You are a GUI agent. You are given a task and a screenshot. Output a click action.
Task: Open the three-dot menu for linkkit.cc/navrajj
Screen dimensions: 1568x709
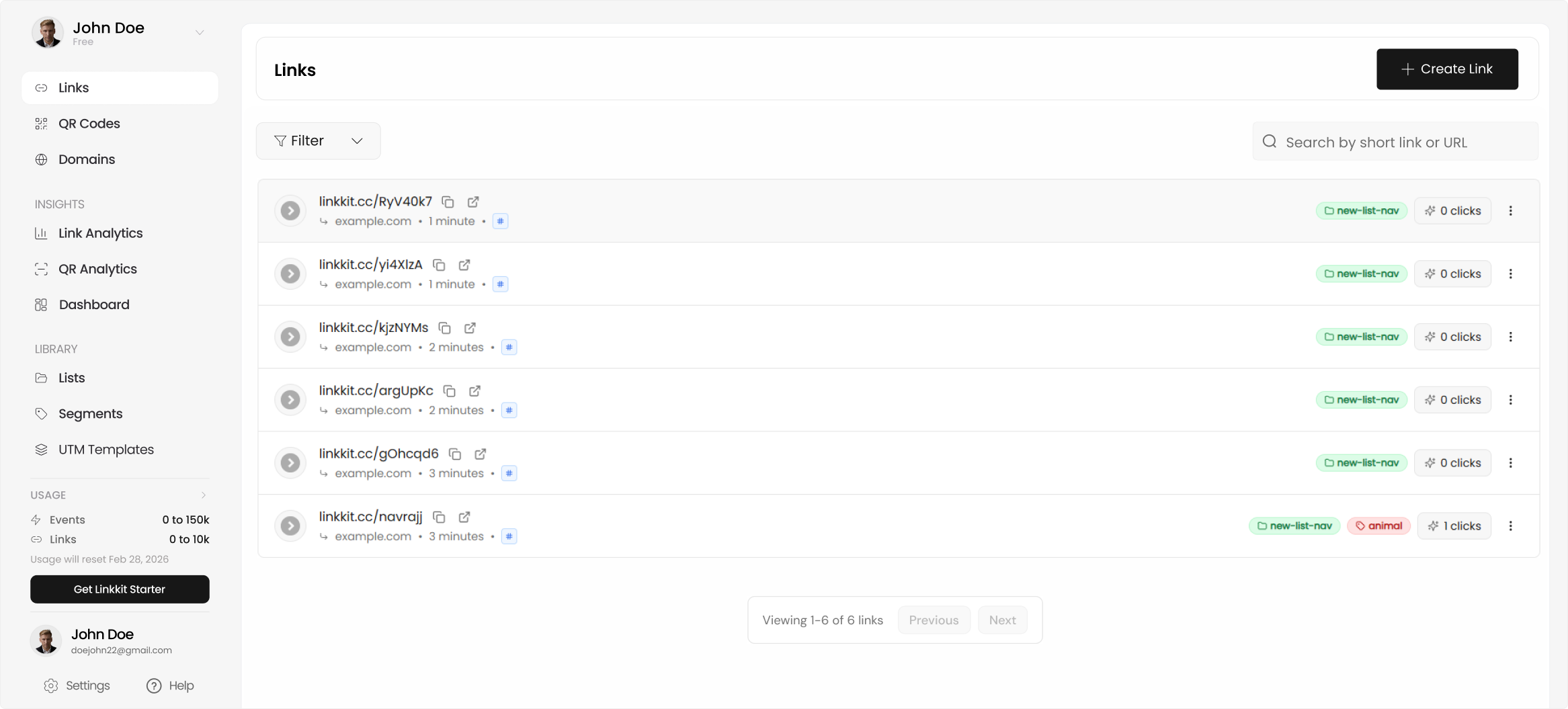pos(1511,526)
